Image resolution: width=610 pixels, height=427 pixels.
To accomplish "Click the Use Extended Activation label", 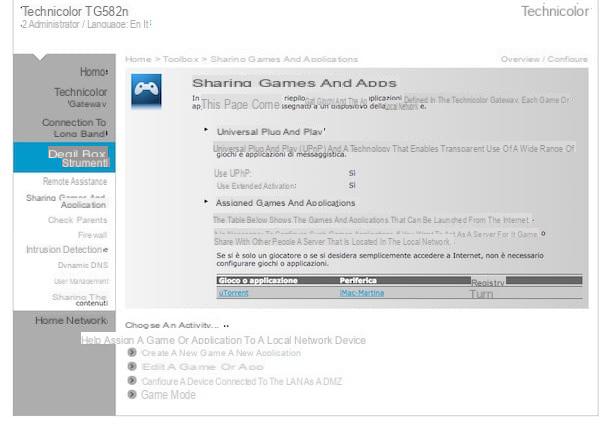I will click(x=256, y=186).
